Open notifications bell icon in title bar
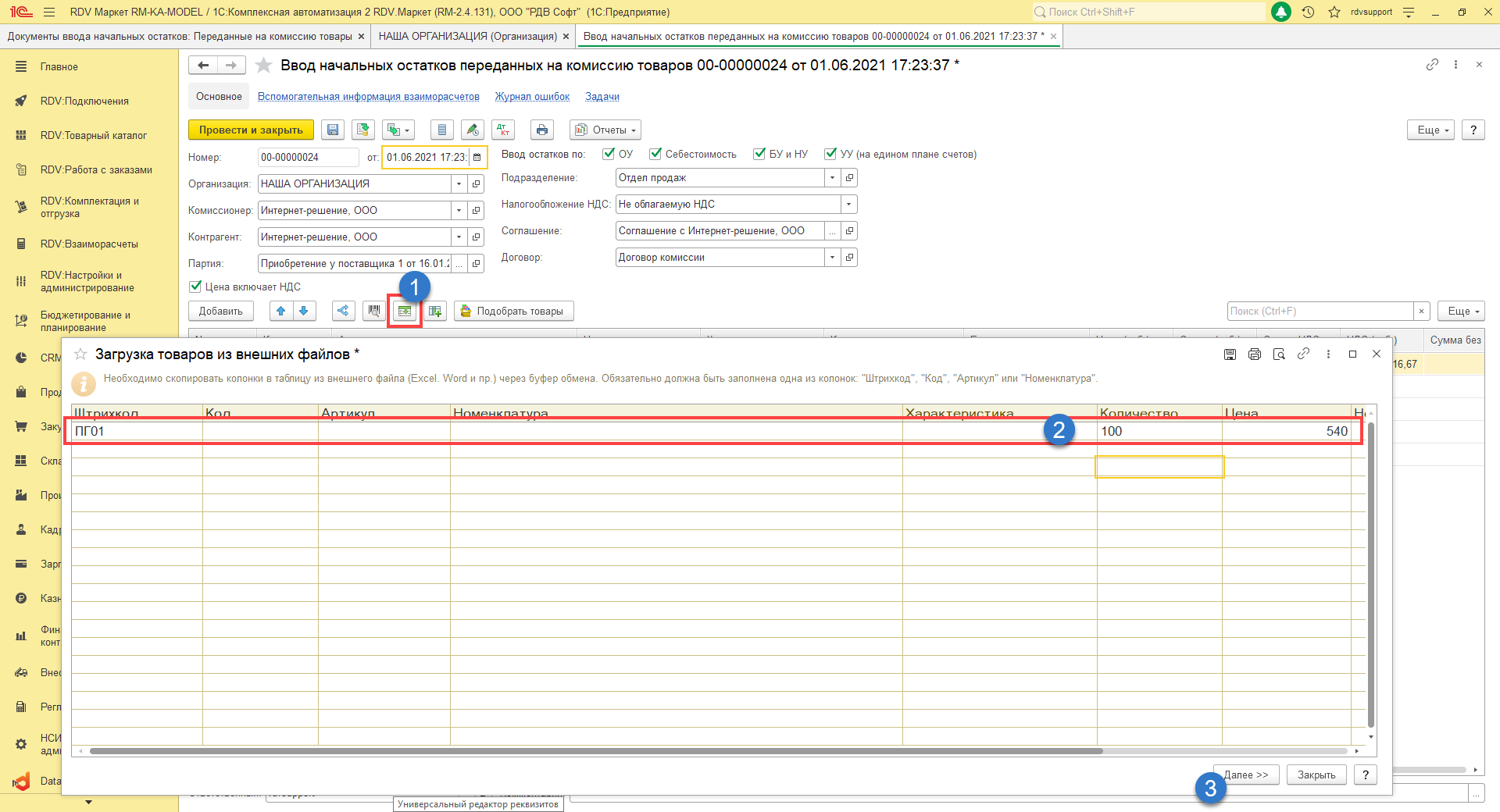Viewport: 1500px width, 812px height. [1281, 12]
